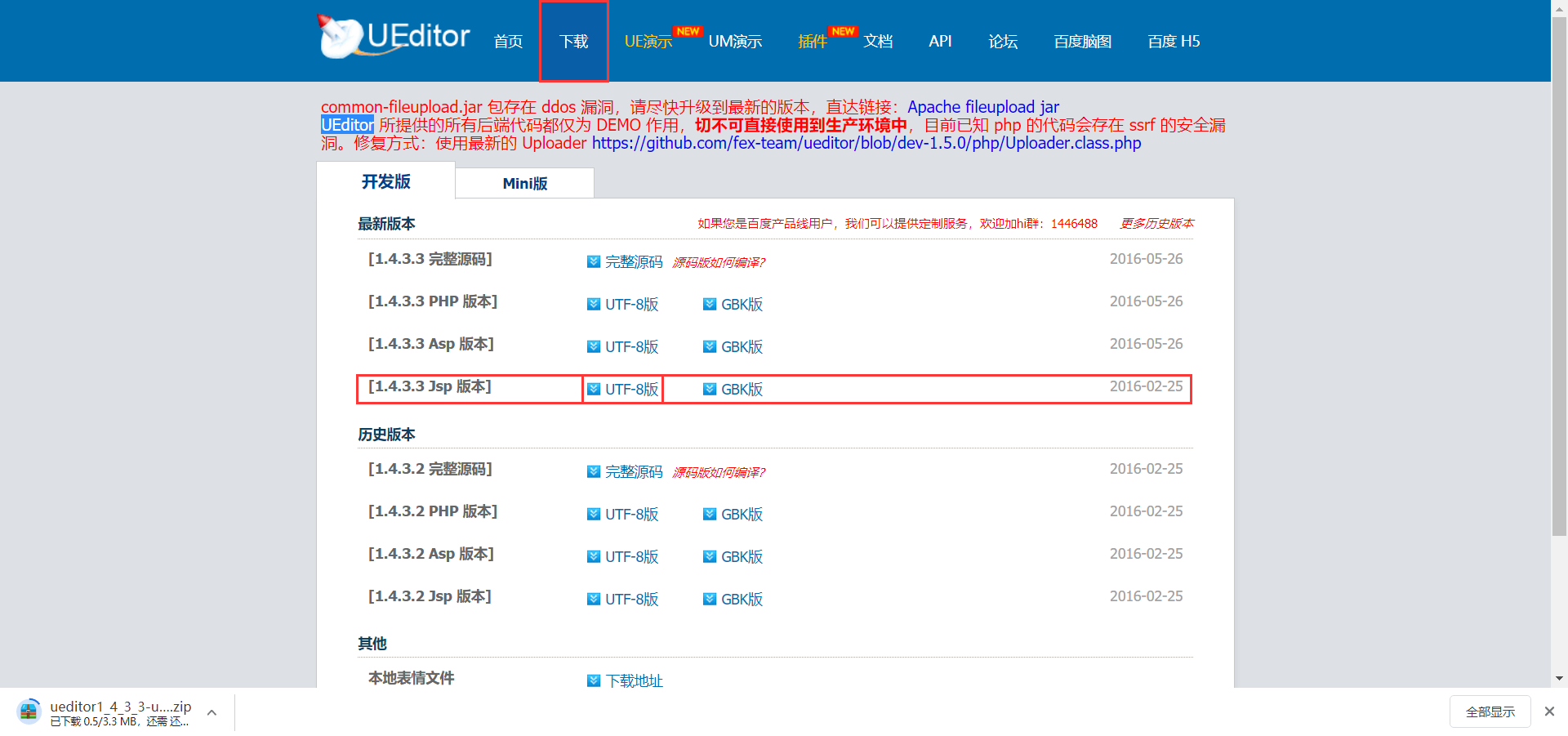
Task: Open the 百度脑图 menu item
Action: point(1082,41)
